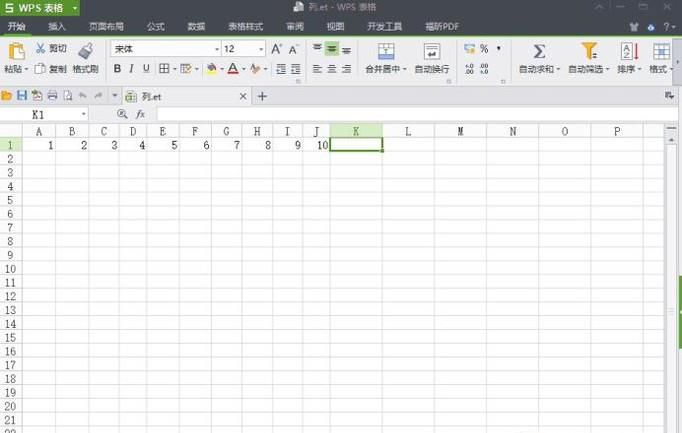Image resolution: width=682 pixels, height=433 pixels.
Task: Click the Save icon in quick access toolbar
Action: coord(22,96)
